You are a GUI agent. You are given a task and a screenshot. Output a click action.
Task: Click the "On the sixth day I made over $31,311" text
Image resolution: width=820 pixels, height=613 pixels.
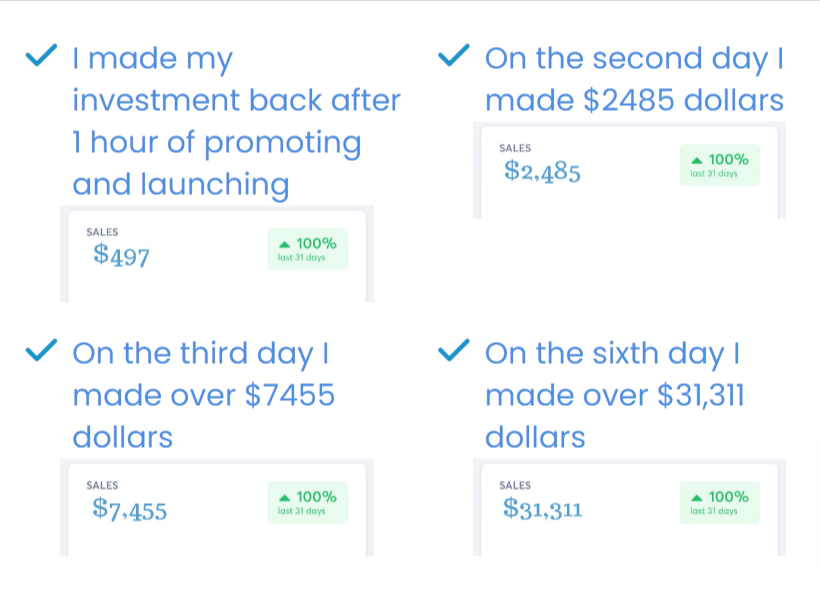(614, 396)
